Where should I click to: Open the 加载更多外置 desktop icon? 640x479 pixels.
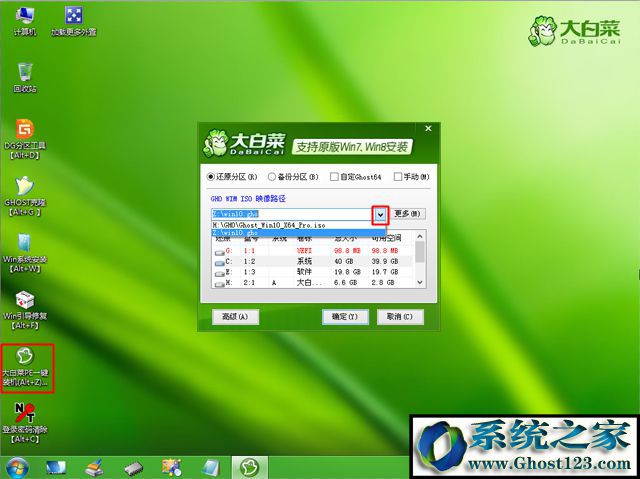(74, 21)
